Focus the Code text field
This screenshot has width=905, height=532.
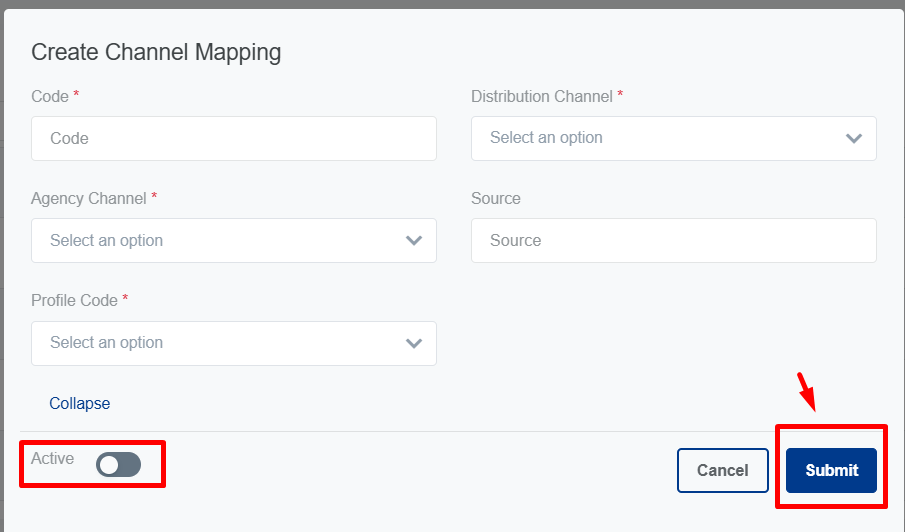coord(233,138)
